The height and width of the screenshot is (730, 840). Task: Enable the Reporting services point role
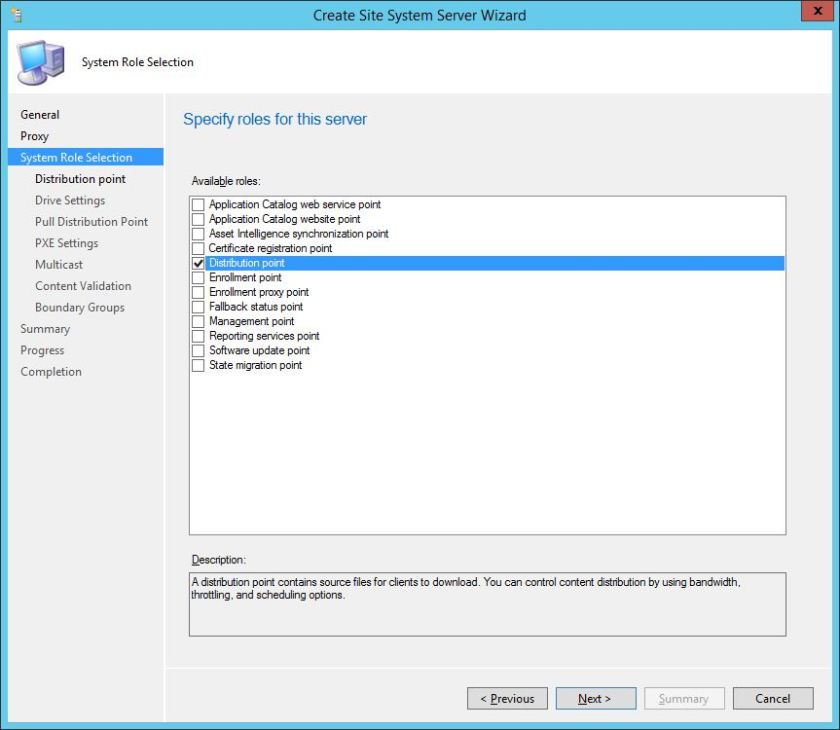coord(197,336)
